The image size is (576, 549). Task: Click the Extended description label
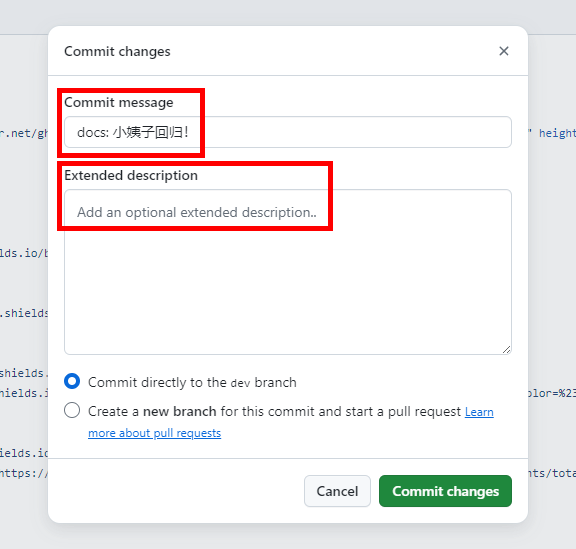click(131, 175)
